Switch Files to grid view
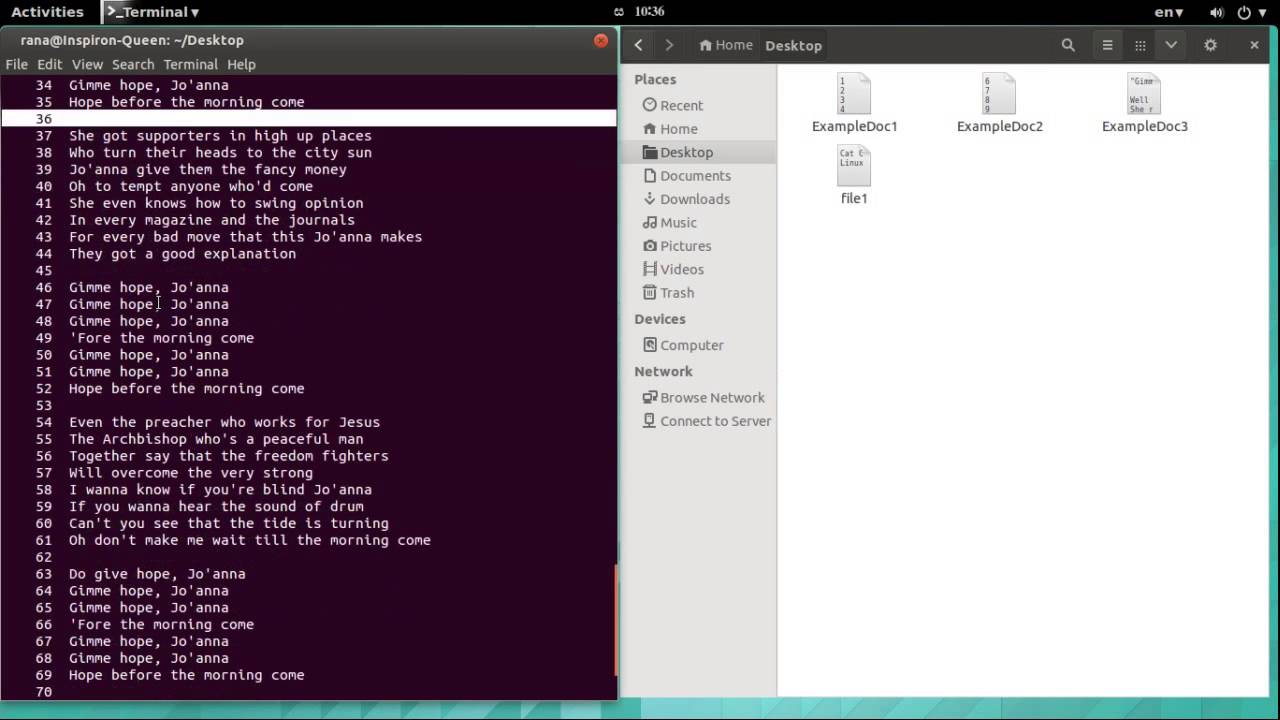This screenshot has height=720, width=1280. click(x=1139, y=45)
